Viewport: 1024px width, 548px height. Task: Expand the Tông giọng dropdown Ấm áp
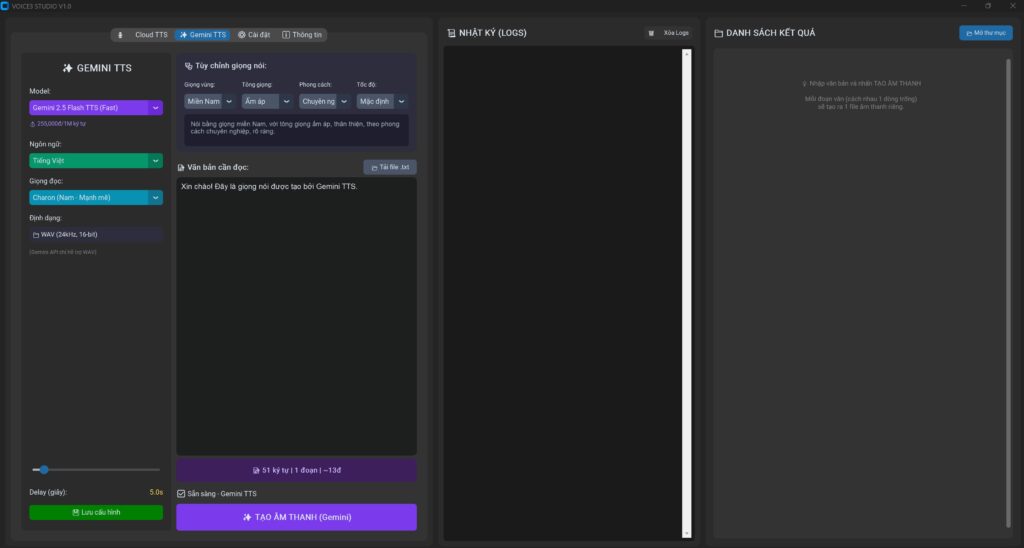click(x=266, y=101)
